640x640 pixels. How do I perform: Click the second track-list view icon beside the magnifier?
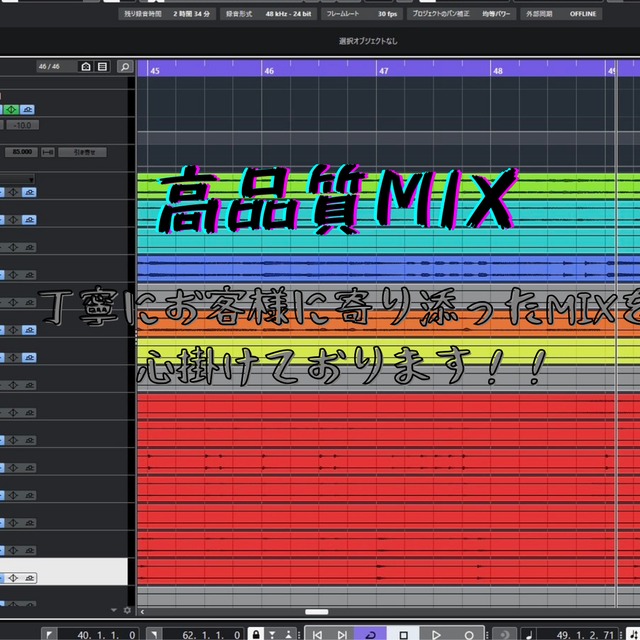point(101,67)
